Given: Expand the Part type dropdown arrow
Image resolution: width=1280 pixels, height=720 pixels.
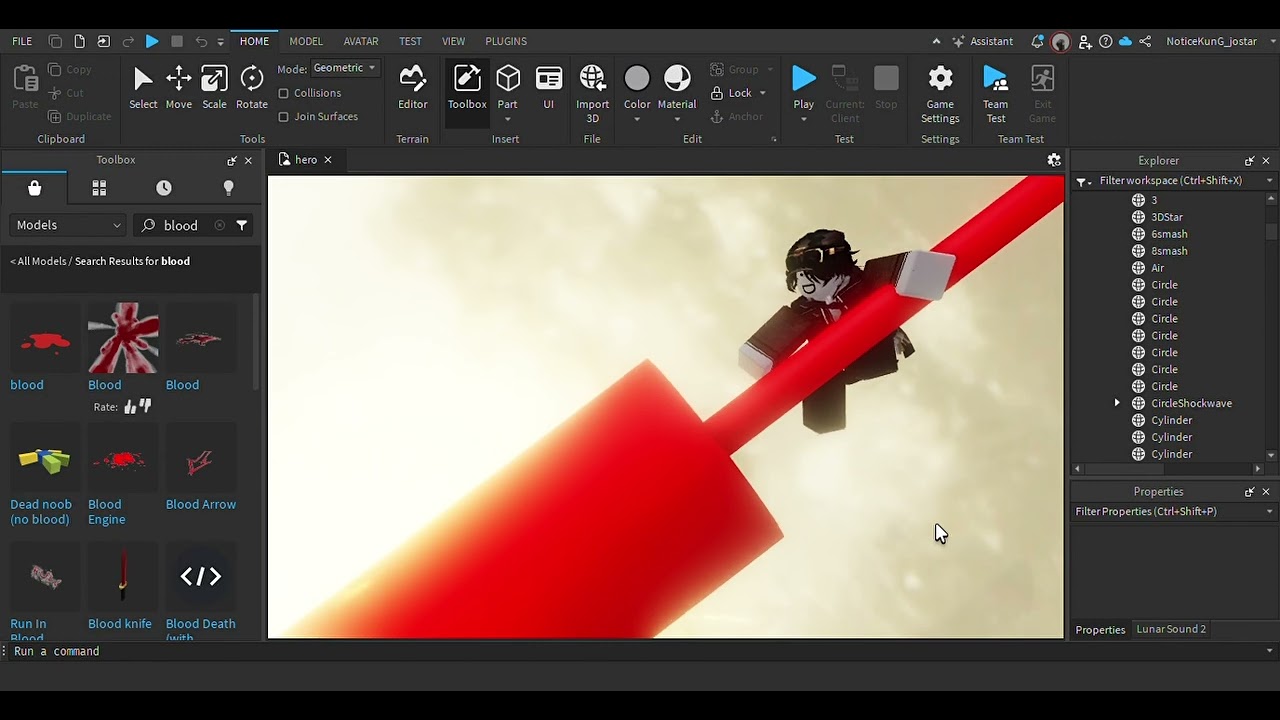Looking at the screenshot, I should 508,119.
